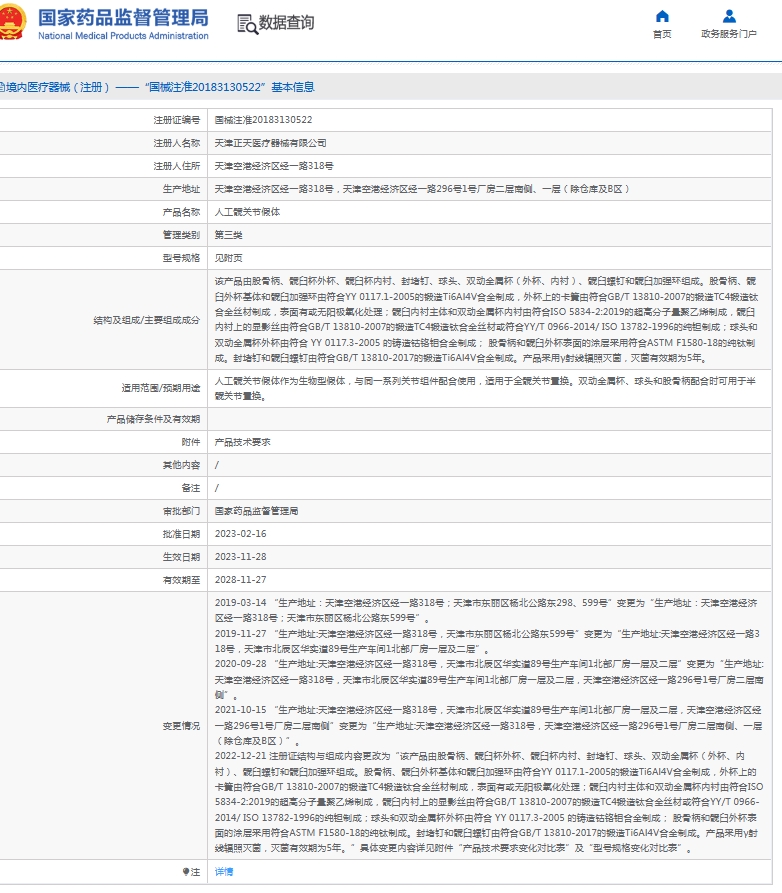Viewport: 782px width, 893px height.
Task: Click the 备注 row label
Action: pos(191,488)
